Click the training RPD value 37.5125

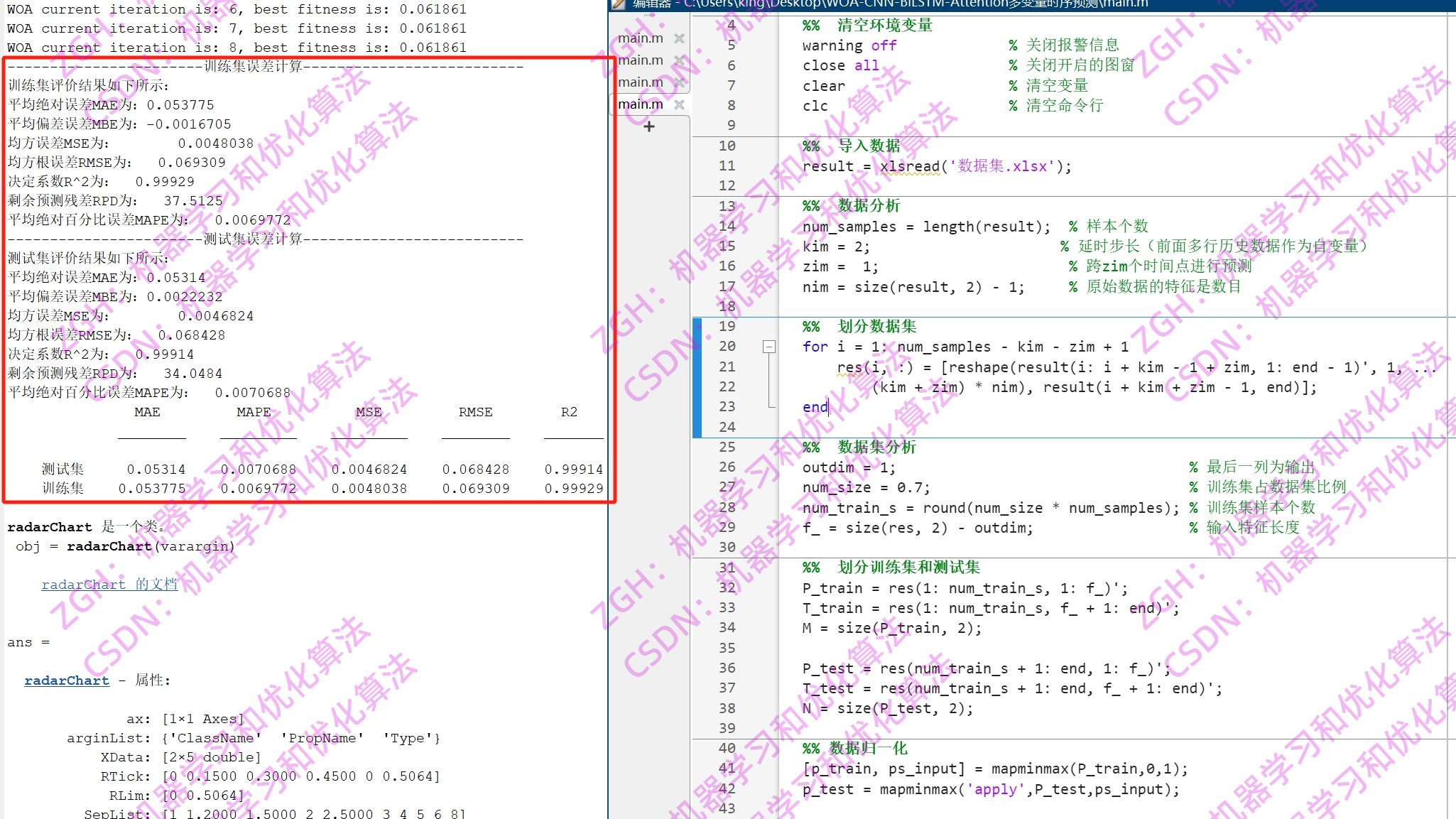click(x=193, y=201)
